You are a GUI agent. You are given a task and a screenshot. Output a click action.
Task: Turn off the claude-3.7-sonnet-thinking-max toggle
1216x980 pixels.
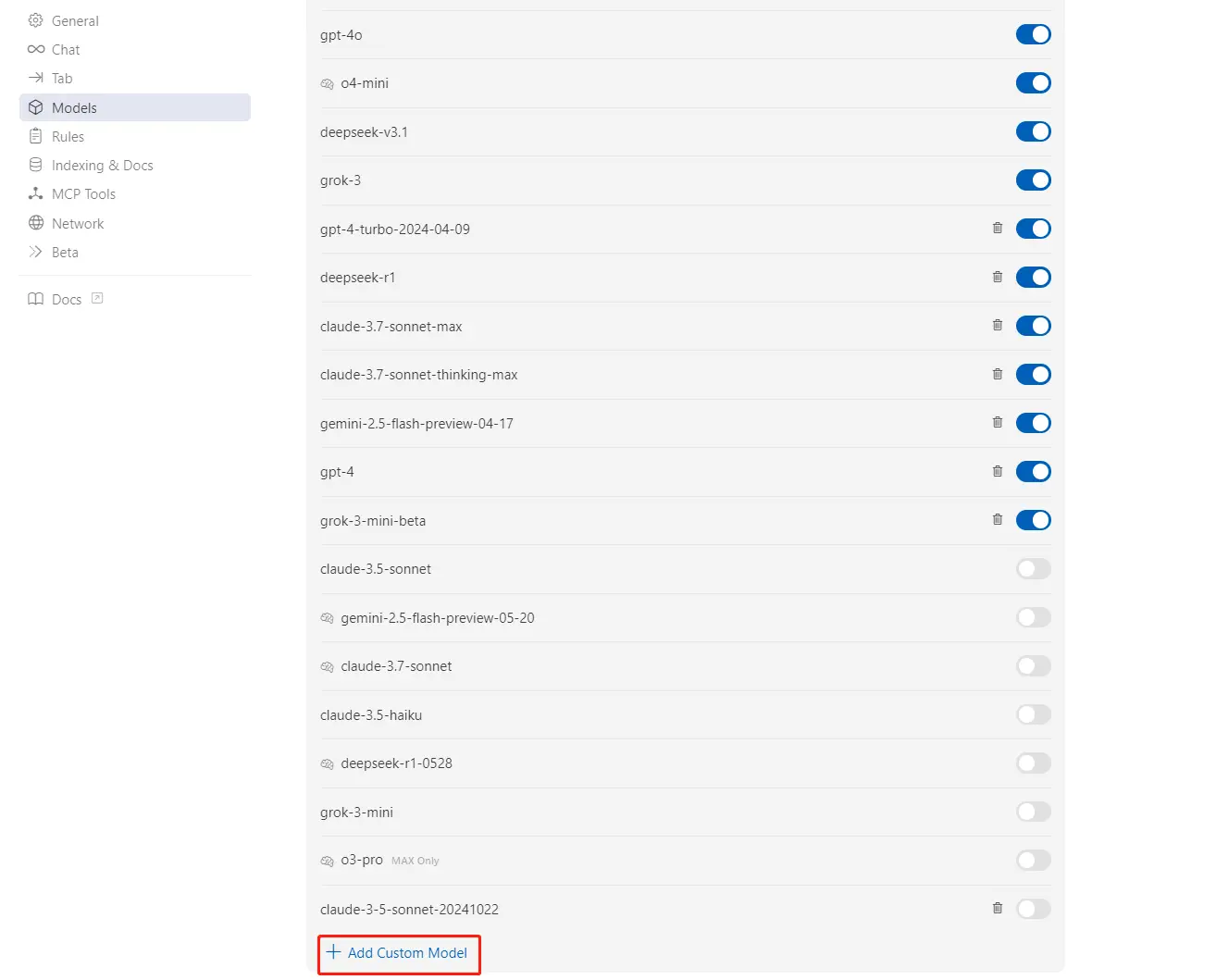point(1034,375)
